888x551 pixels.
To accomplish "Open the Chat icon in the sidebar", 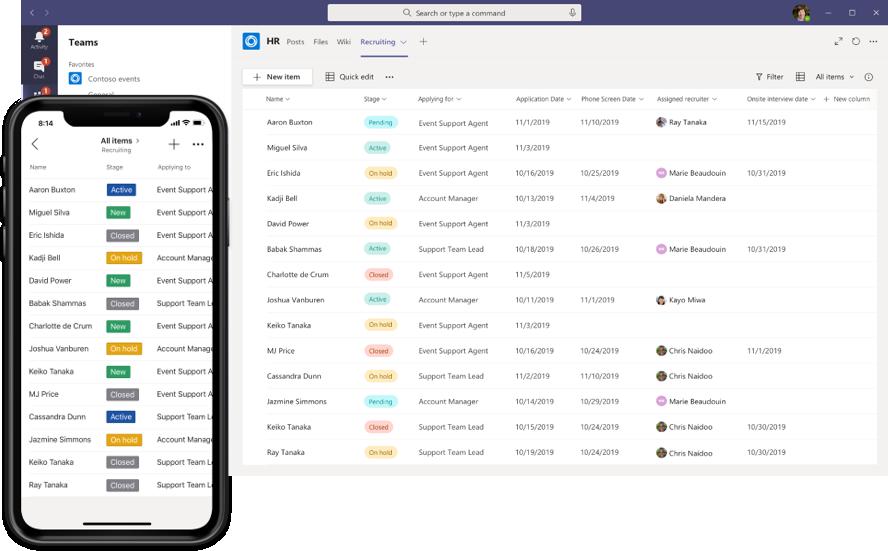I will click(39, 67).
